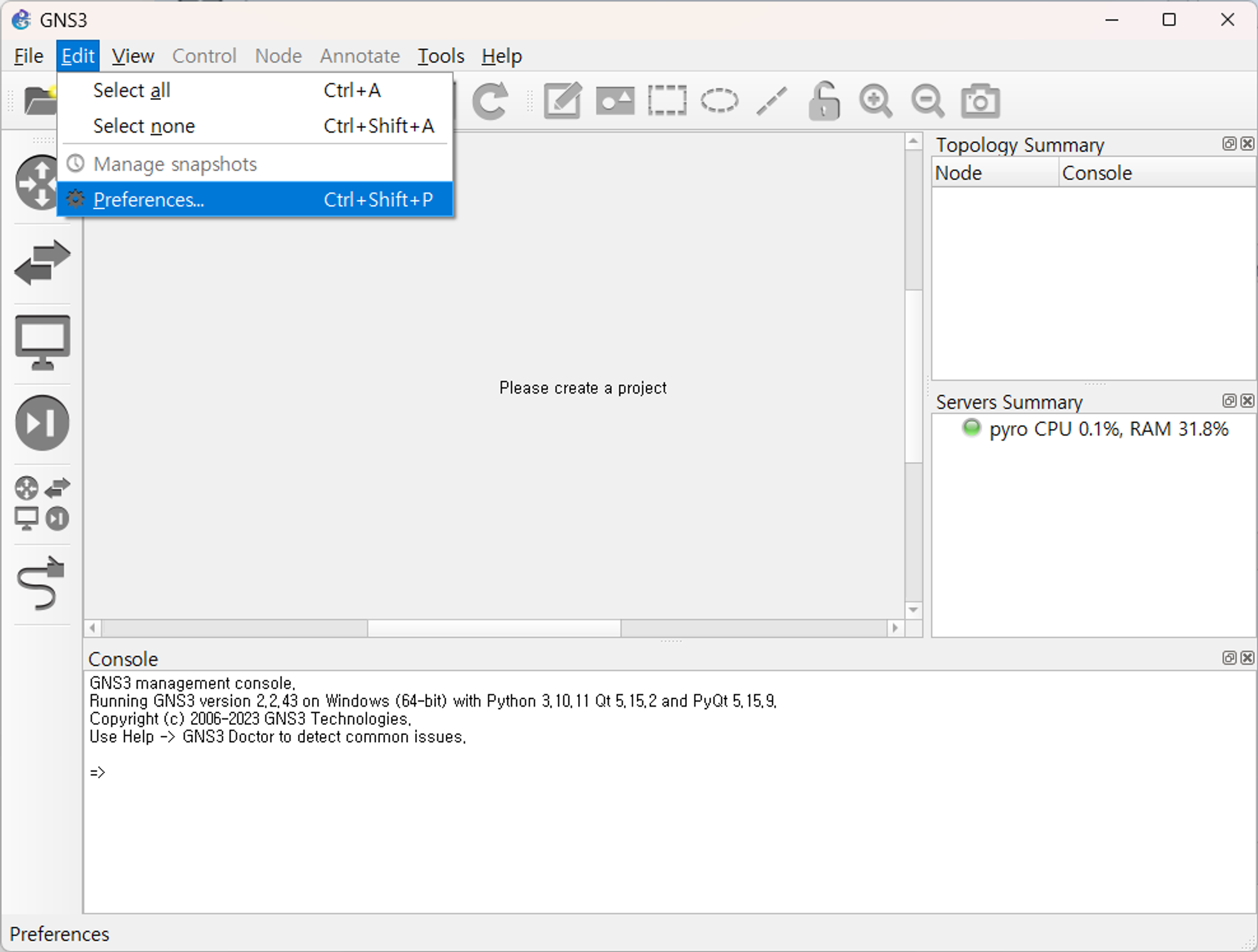The width and height of the screenshot is (1258, 952).
Task: Select the add note tool
Action: pyautogui.click(x=562, y=101)
